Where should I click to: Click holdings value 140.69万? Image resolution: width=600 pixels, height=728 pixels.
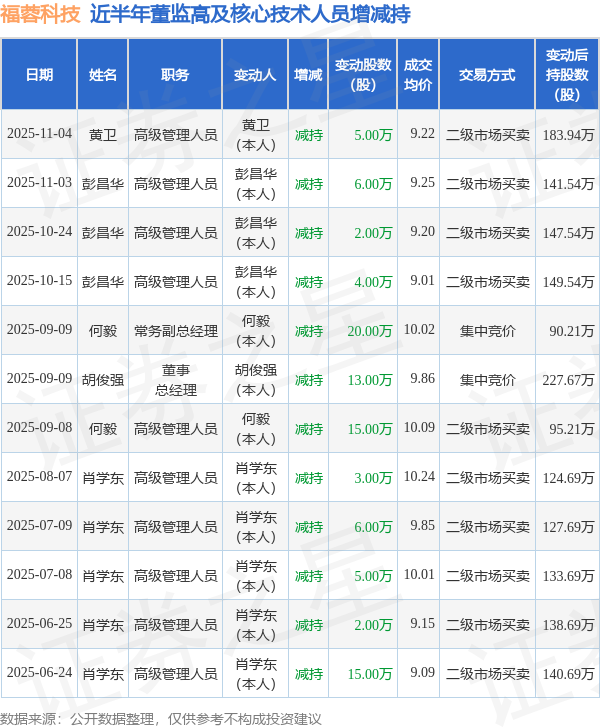pyautogui.click(x=568, y=674)
